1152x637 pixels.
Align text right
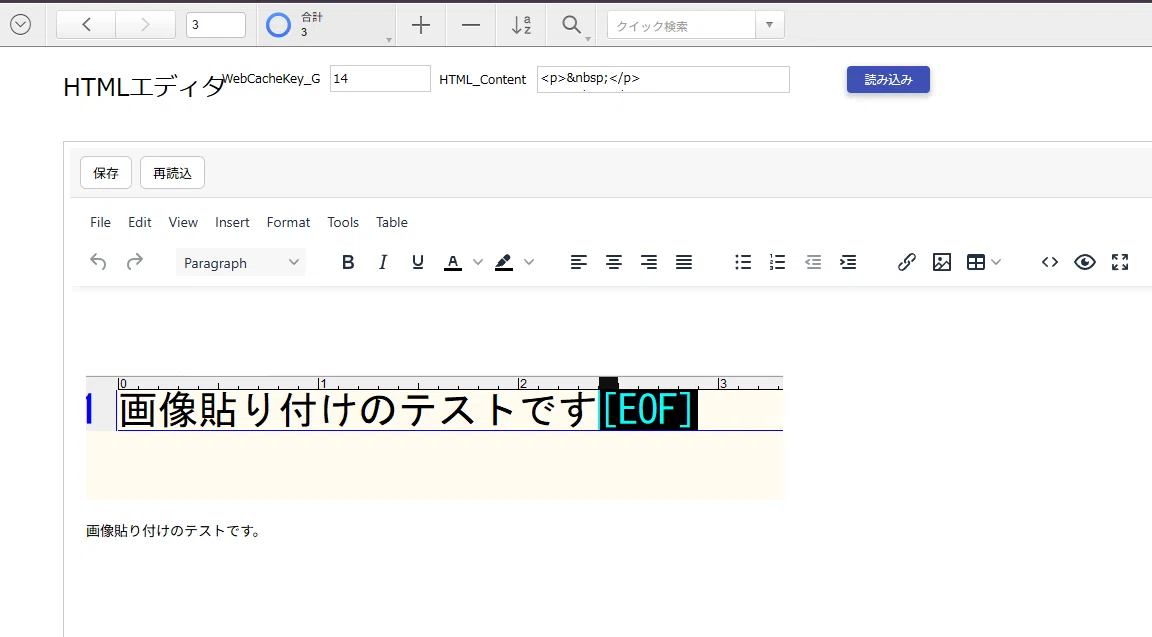pyautogui.click(x=649, y=262)
